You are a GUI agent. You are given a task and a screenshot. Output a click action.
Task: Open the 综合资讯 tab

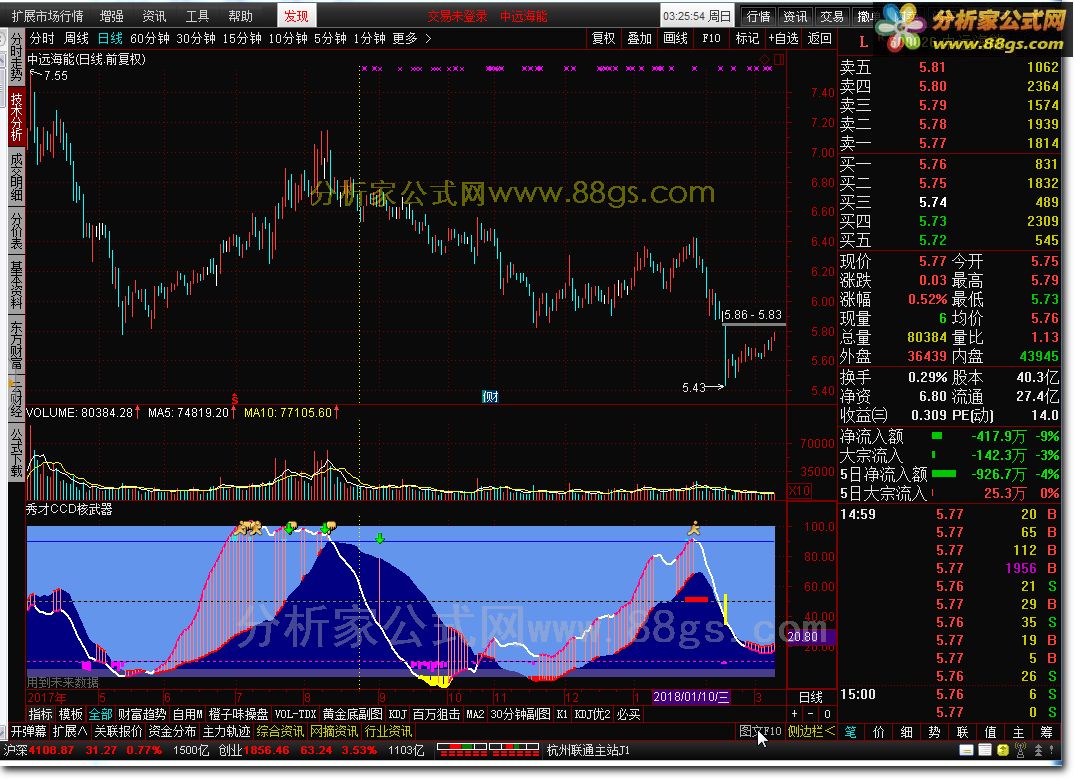click(280, 732)
